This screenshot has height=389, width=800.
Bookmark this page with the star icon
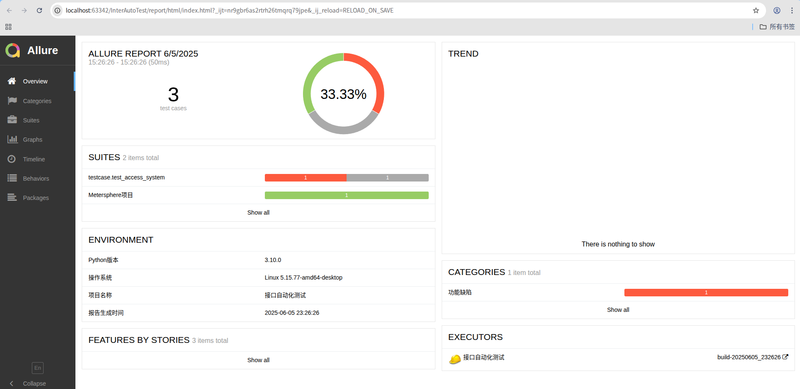[x=756, y=10]
